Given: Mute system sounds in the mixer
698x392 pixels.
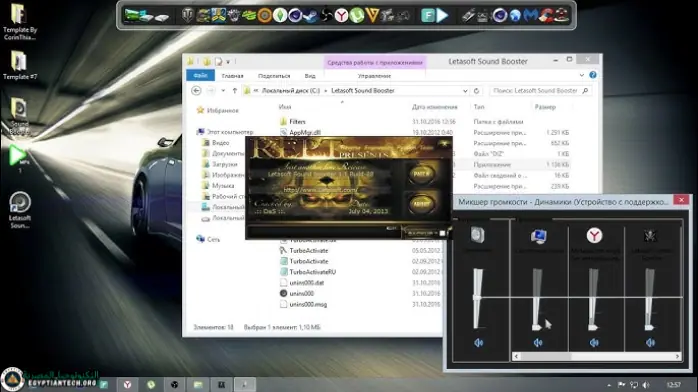Looking at the screenshot, I should [x=538, y=343].
